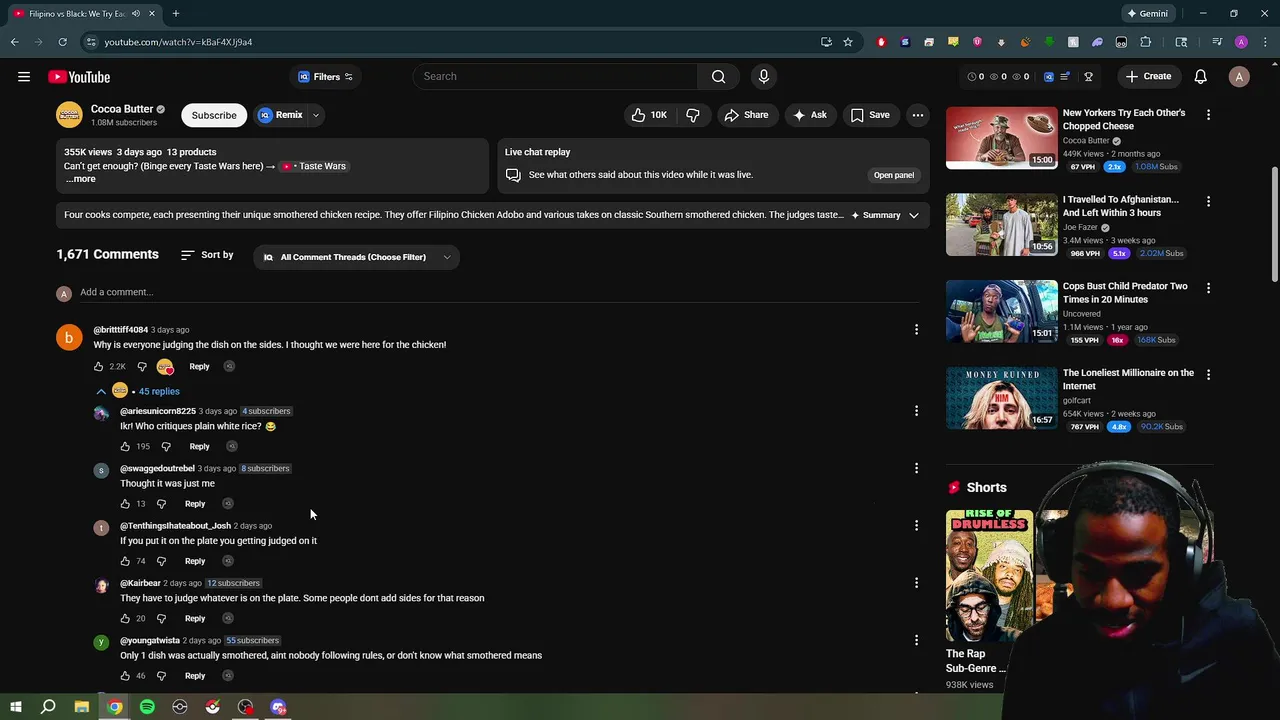Viewport: 1280px width, 720px height.
Task: Open YouTube notifications bell
Action: pos(1201,77)
